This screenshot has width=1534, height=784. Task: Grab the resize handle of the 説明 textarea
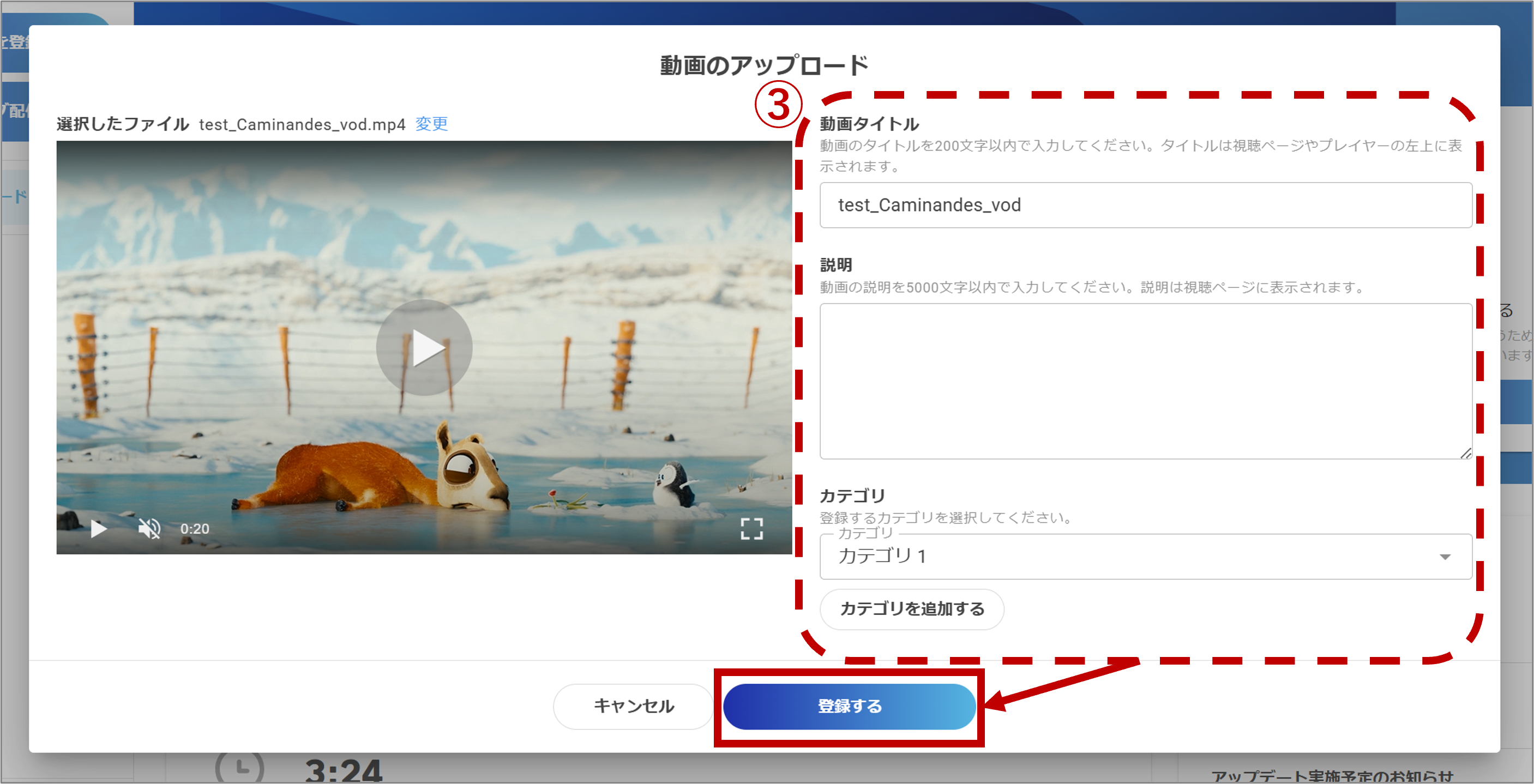pos(1465,453)
